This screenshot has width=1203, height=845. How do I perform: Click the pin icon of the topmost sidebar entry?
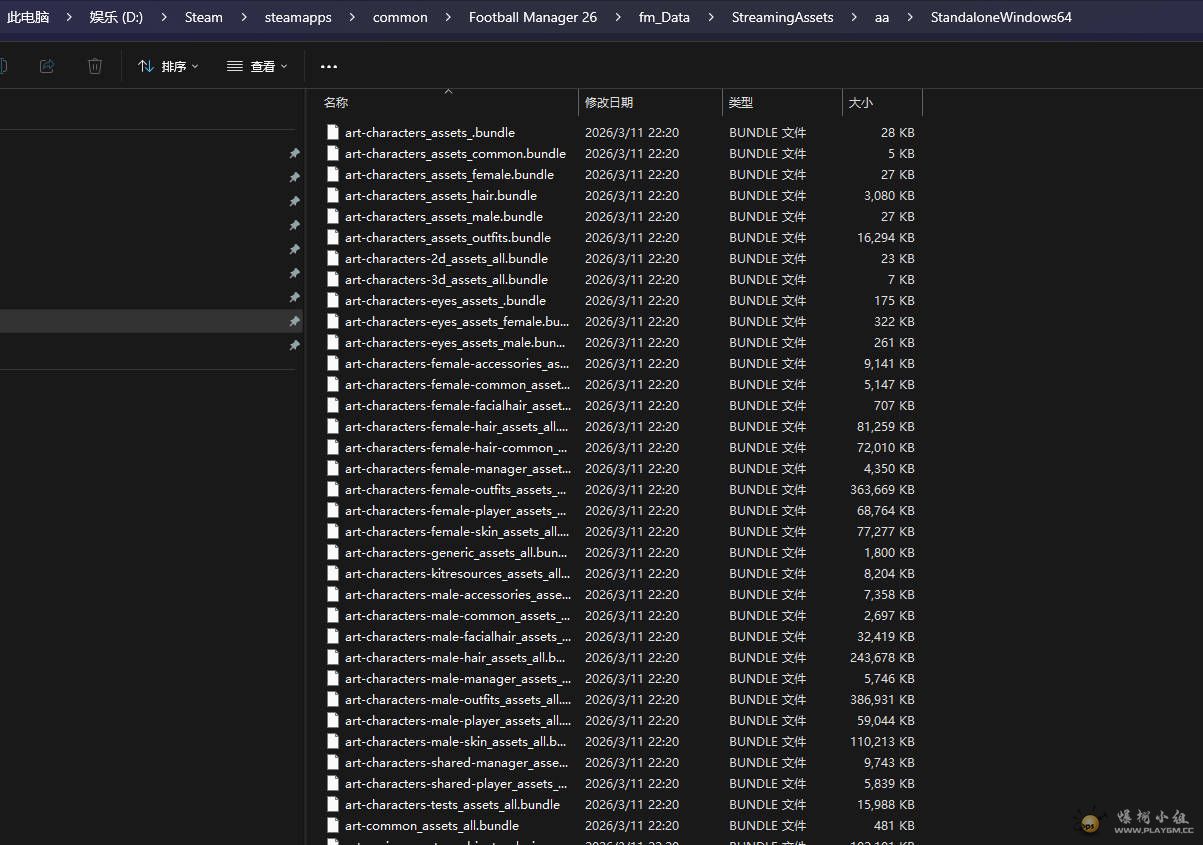295,153
